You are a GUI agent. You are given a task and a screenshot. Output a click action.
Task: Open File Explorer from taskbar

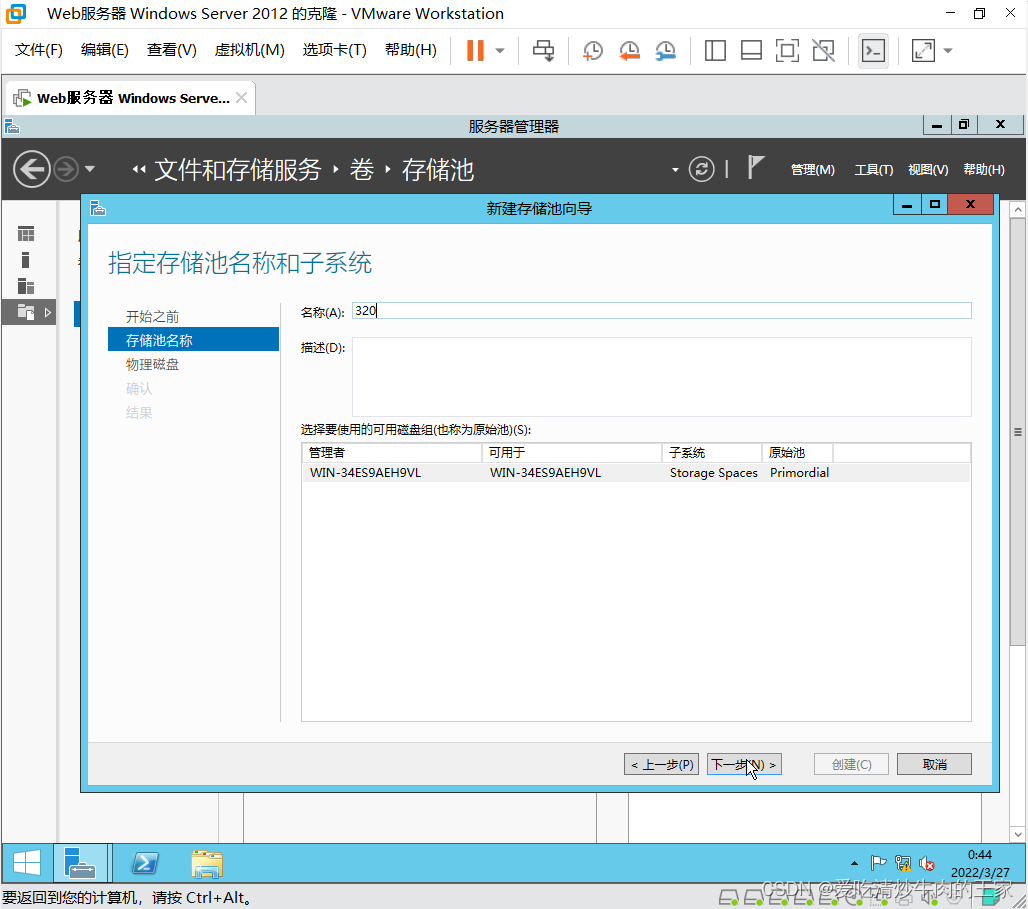coord(207,864)
